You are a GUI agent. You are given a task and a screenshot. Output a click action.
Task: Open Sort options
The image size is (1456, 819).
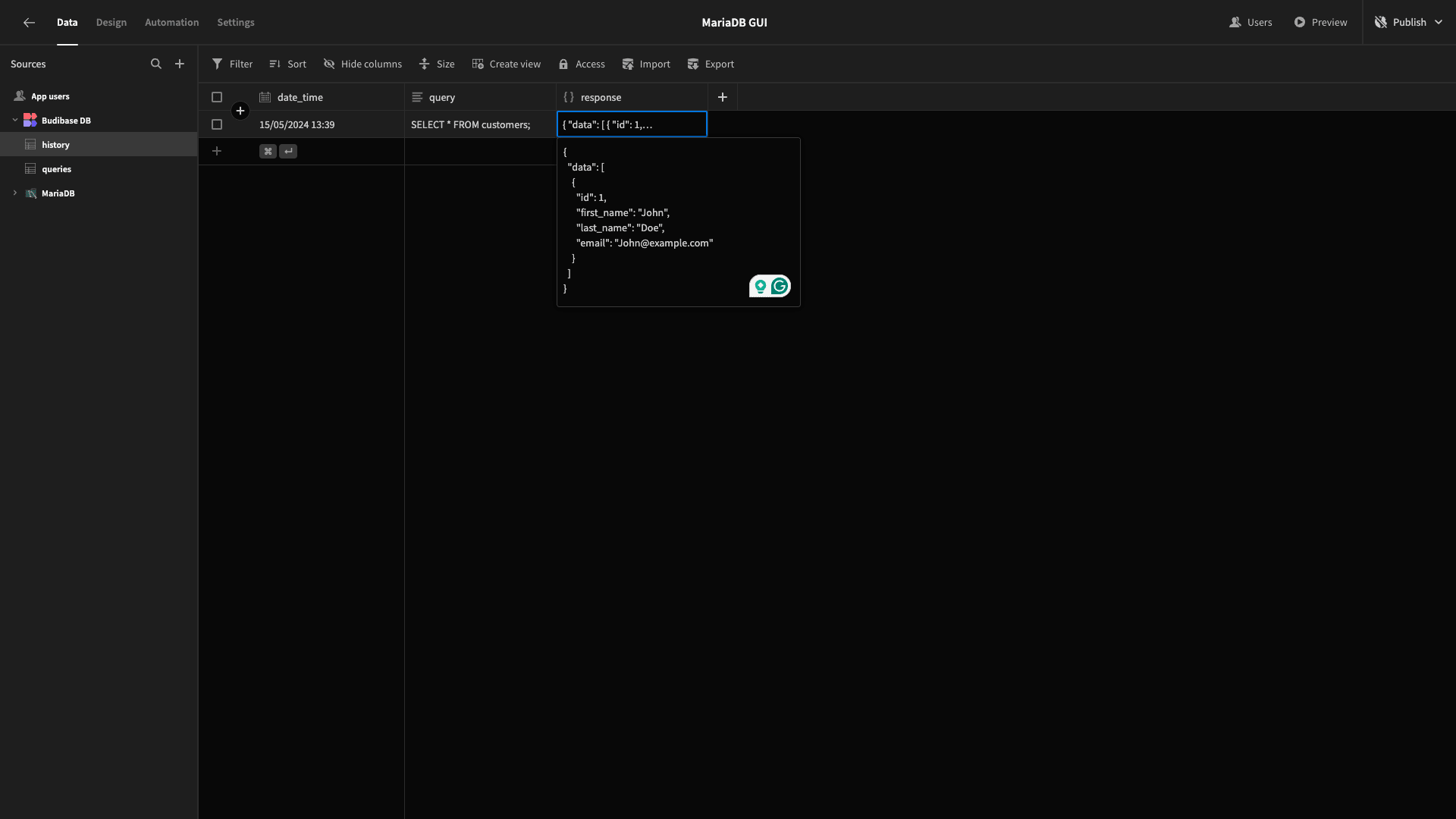[x=287, y=64]
